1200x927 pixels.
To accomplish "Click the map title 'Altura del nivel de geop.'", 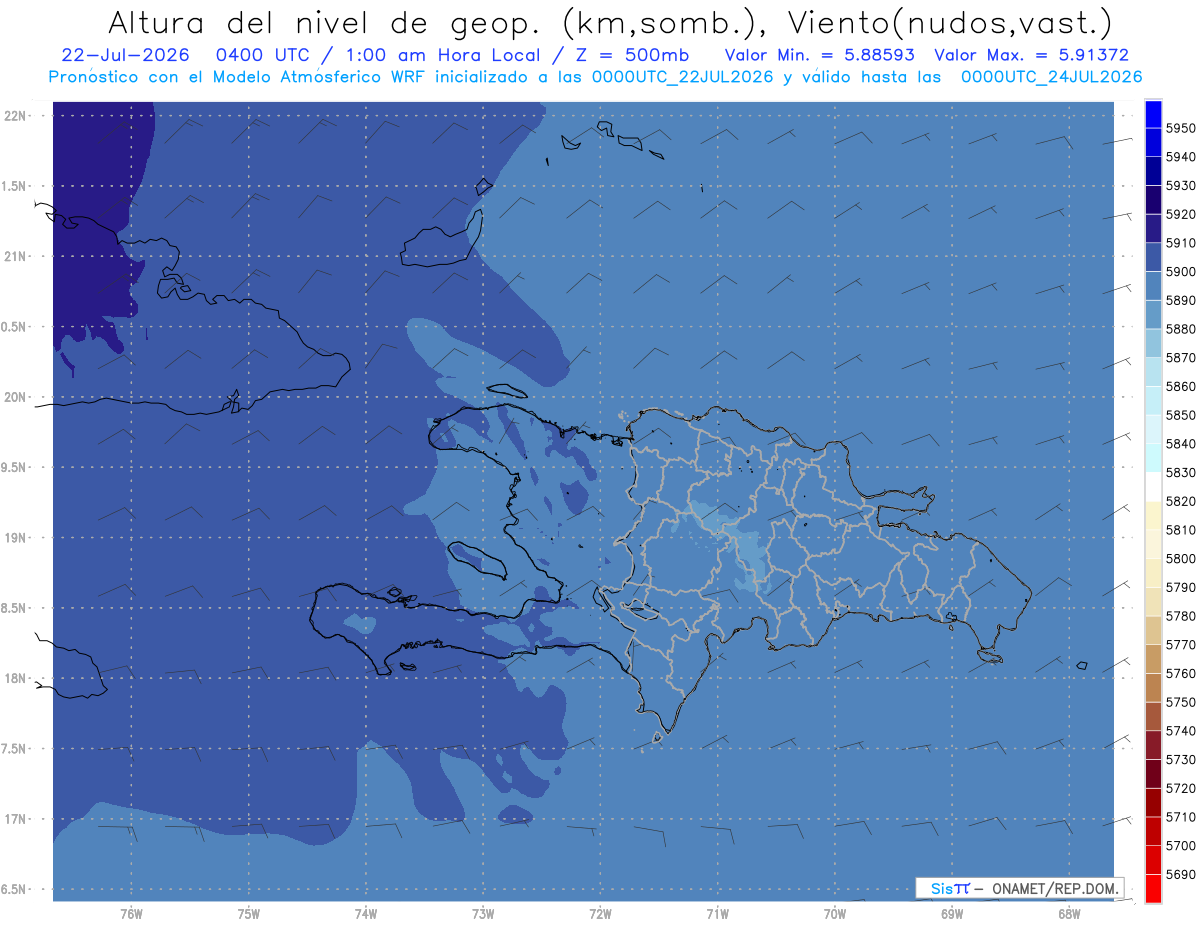I will (x=327, y=22).
